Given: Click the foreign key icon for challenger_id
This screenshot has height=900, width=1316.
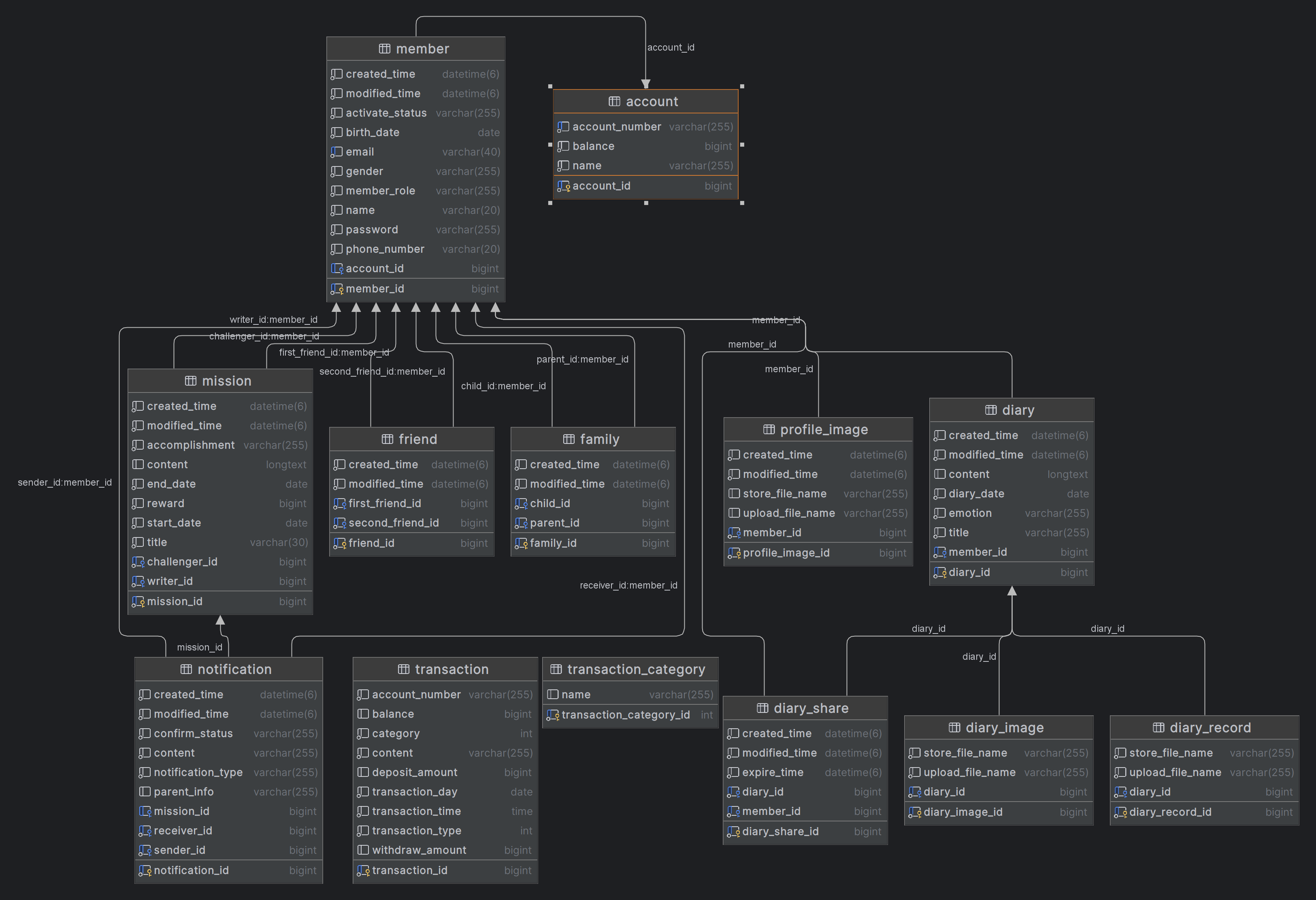Looking at the screenshot, I should tap(138, 562).
